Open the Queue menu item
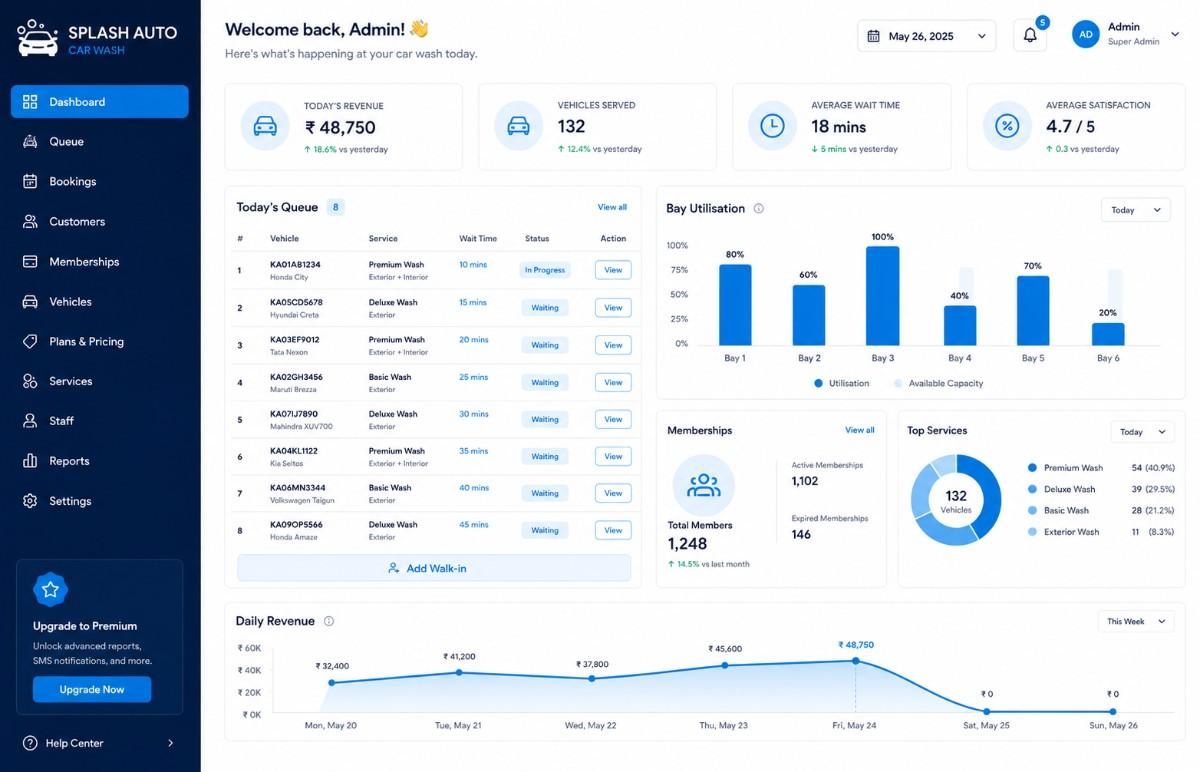The image size is (1200, 772). pyautogui.click(x=100, y=142)
